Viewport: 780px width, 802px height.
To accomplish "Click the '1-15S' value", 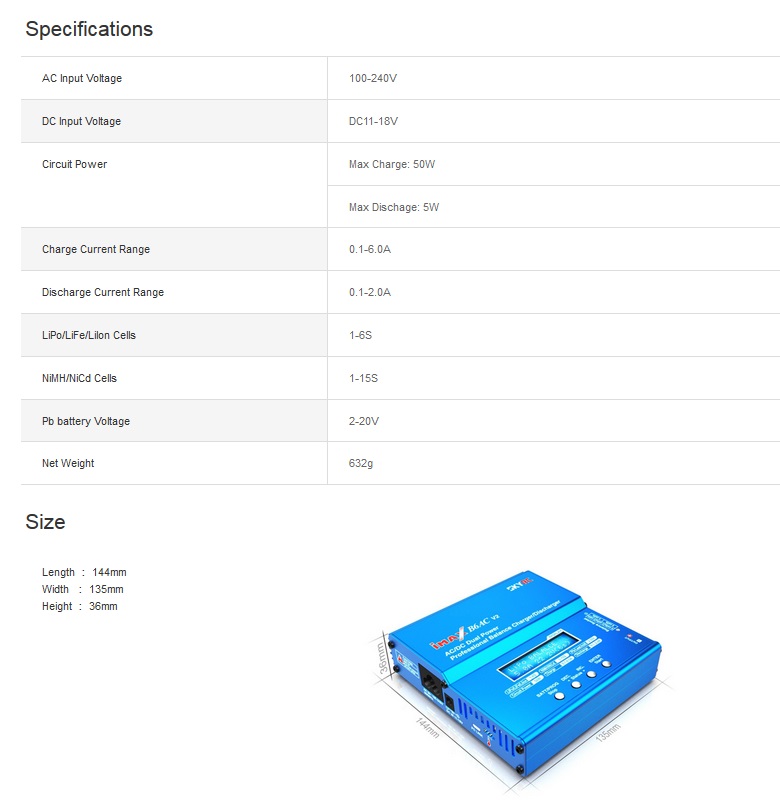I will (x=363, y=378).
